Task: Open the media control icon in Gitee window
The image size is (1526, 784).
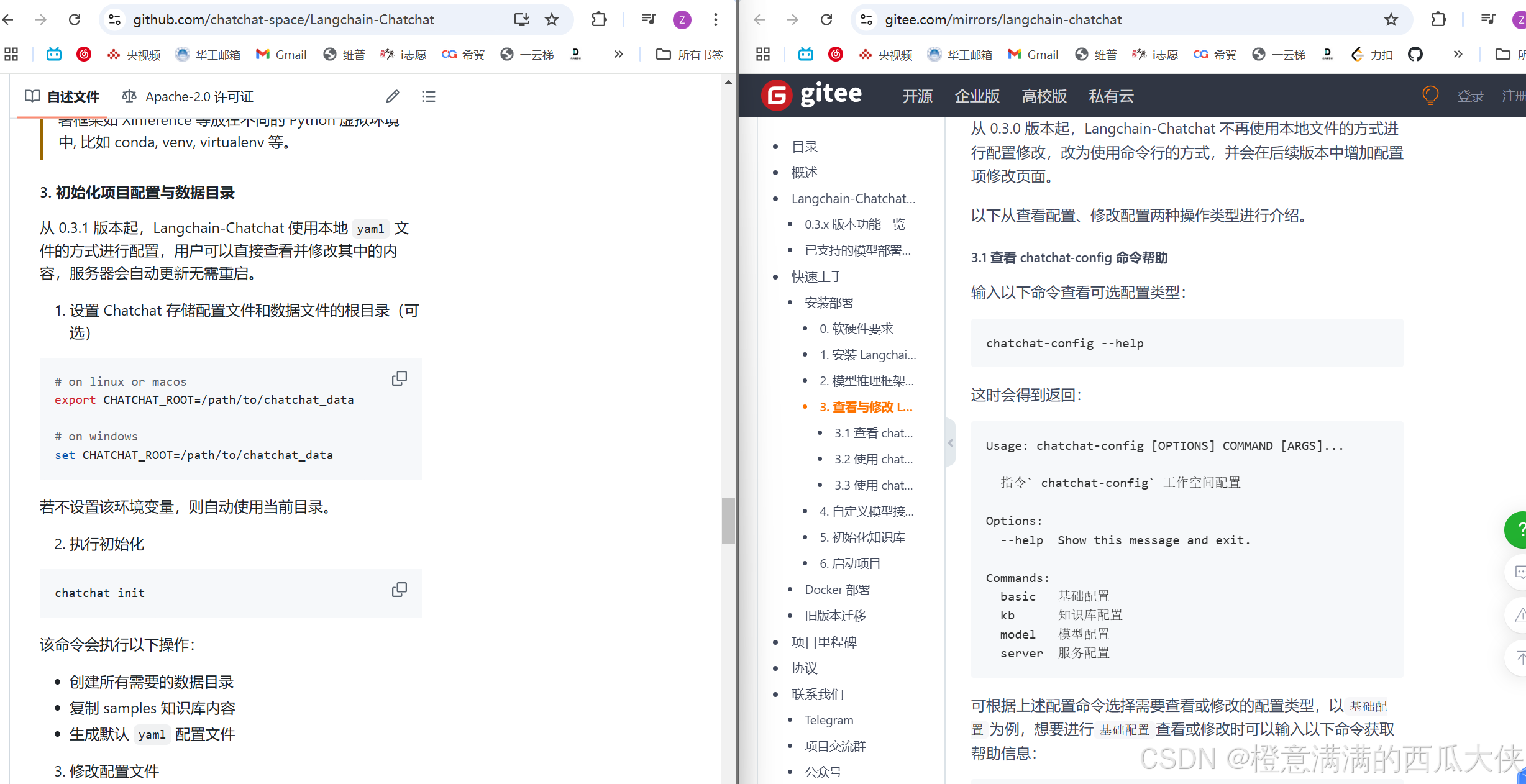Action: [x=1487, y=19]
